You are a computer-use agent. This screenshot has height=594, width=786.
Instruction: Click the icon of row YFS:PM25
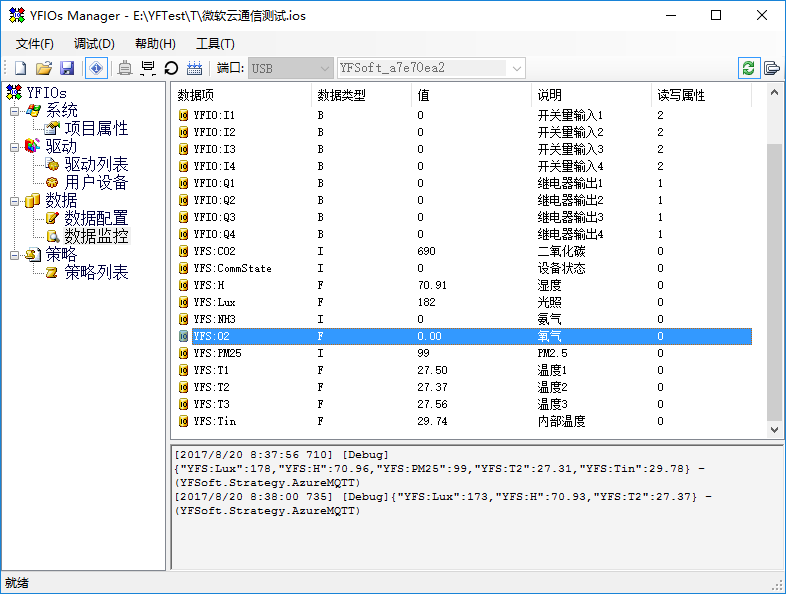[x=183, y=353]
